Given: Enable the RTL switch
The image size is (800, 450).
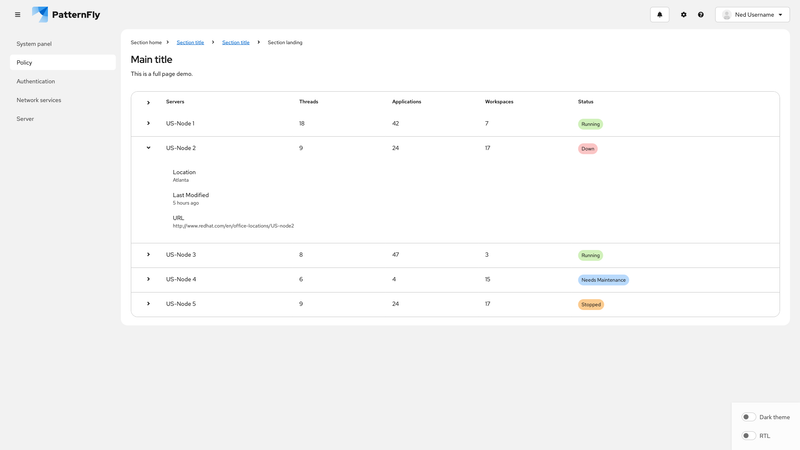Looking at the screenshot, I should click(748, 436).
